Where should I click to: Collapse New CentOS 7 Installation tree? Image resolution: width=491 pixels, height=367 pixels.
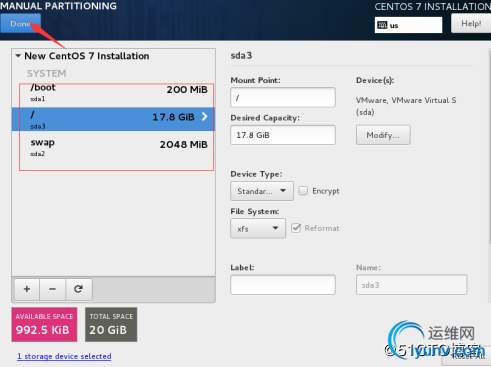pyautogui.click(x=18, y=56)
